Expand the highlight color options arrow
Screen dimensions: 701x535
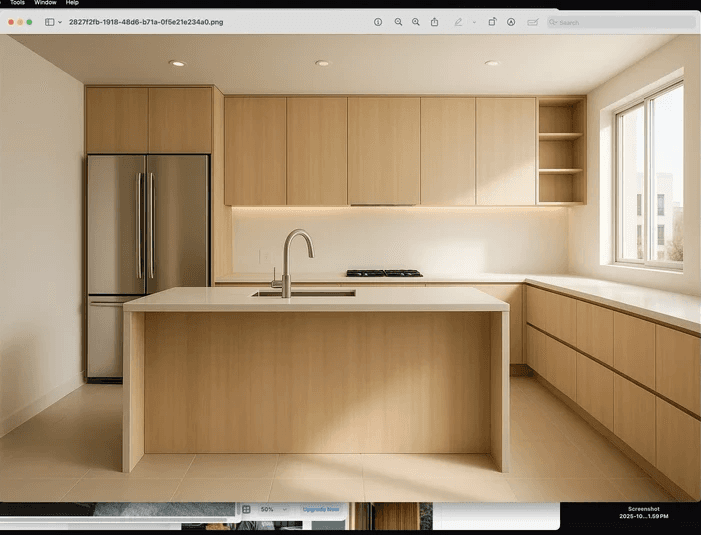[474, 22]
